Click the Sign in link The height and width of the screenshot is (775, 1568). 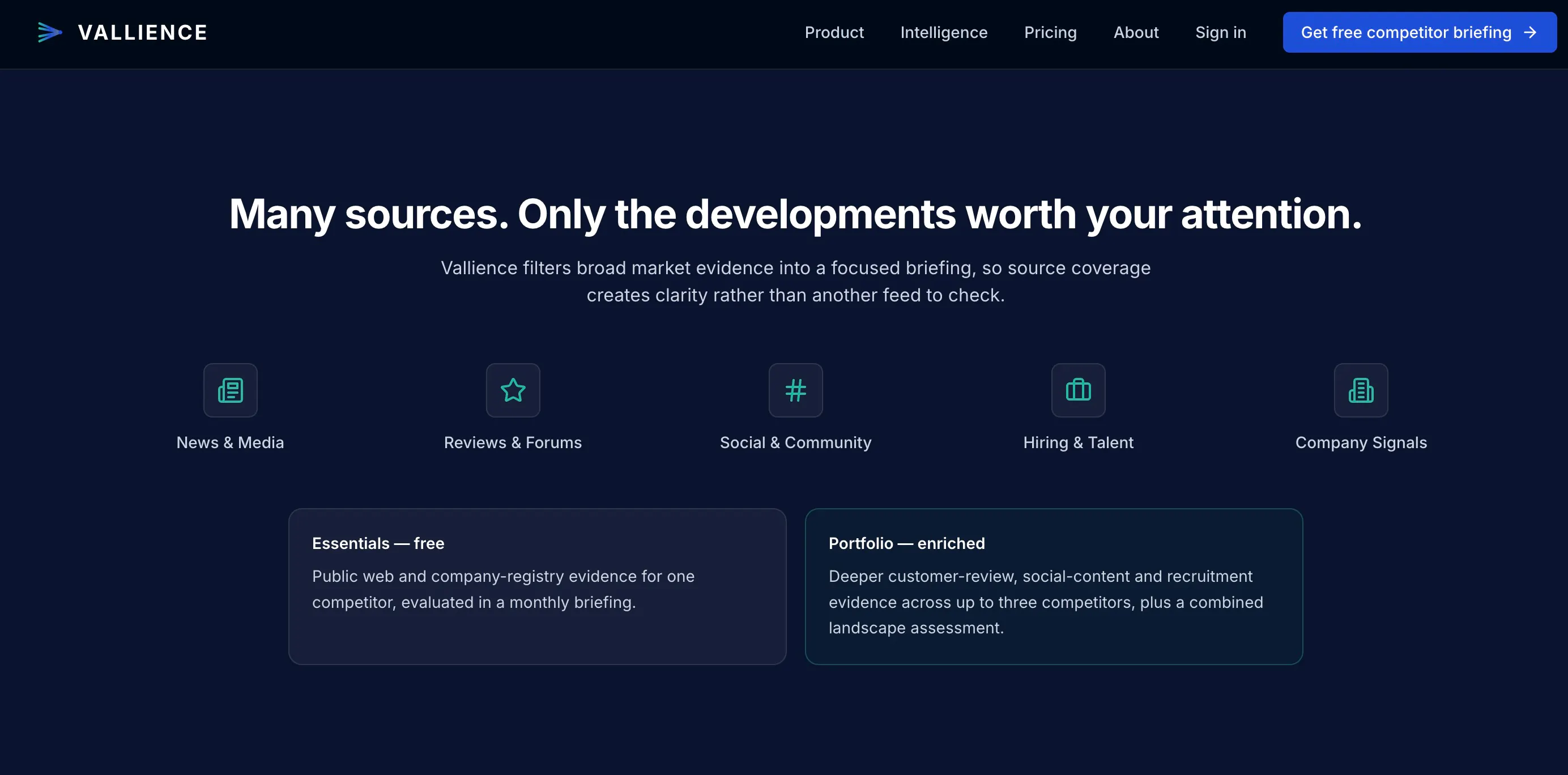pos(1221,32)
